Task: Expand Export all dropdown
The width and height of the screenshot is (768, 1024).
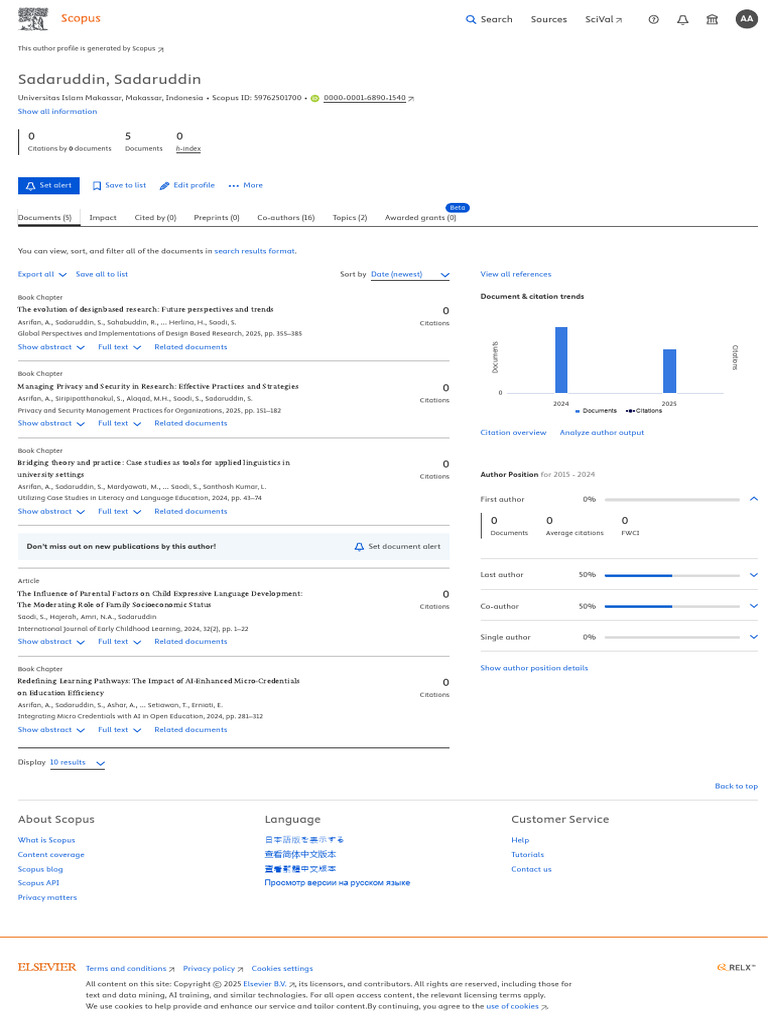Action: [x=42, y=275]
